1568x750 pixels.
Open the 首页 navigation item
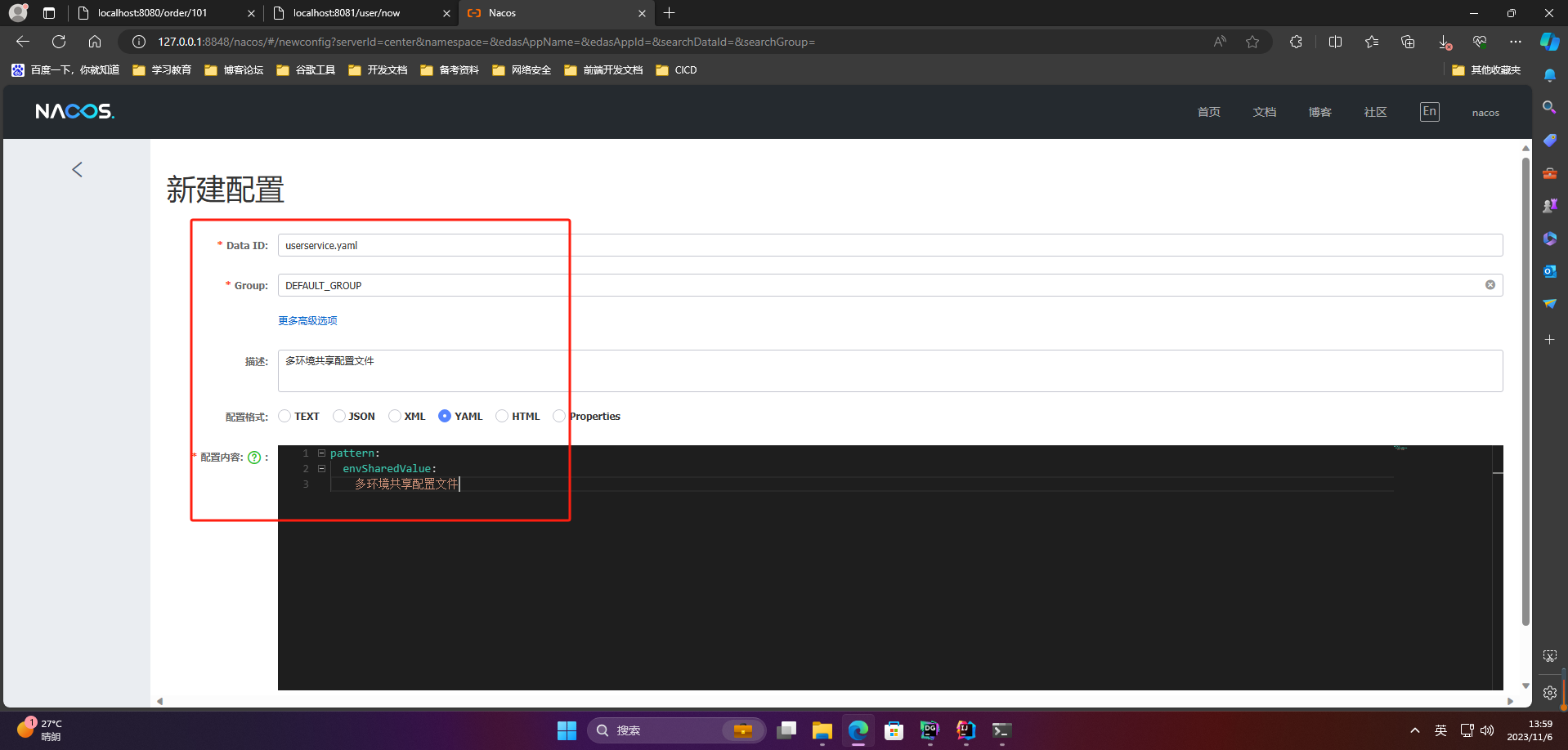point(1209,112)
